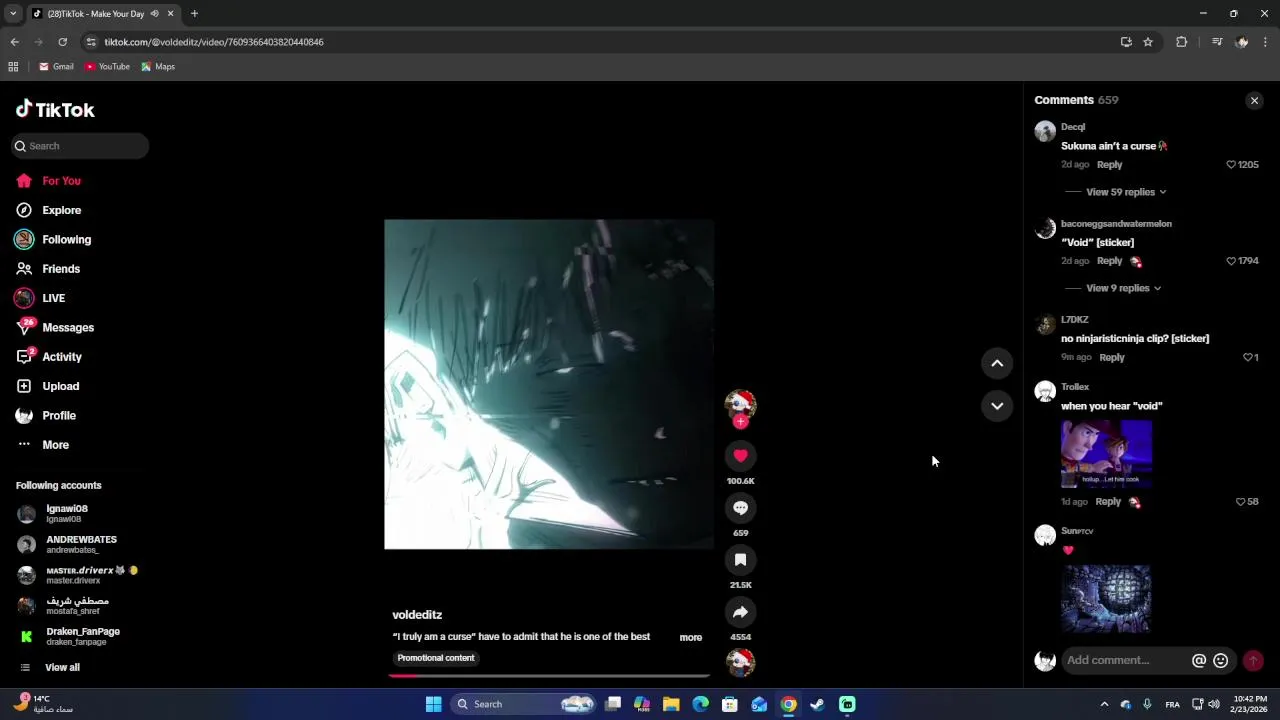Click the Maps bookmark
This screenshot has width=1280, height=720.
click(x=158, y=67)
